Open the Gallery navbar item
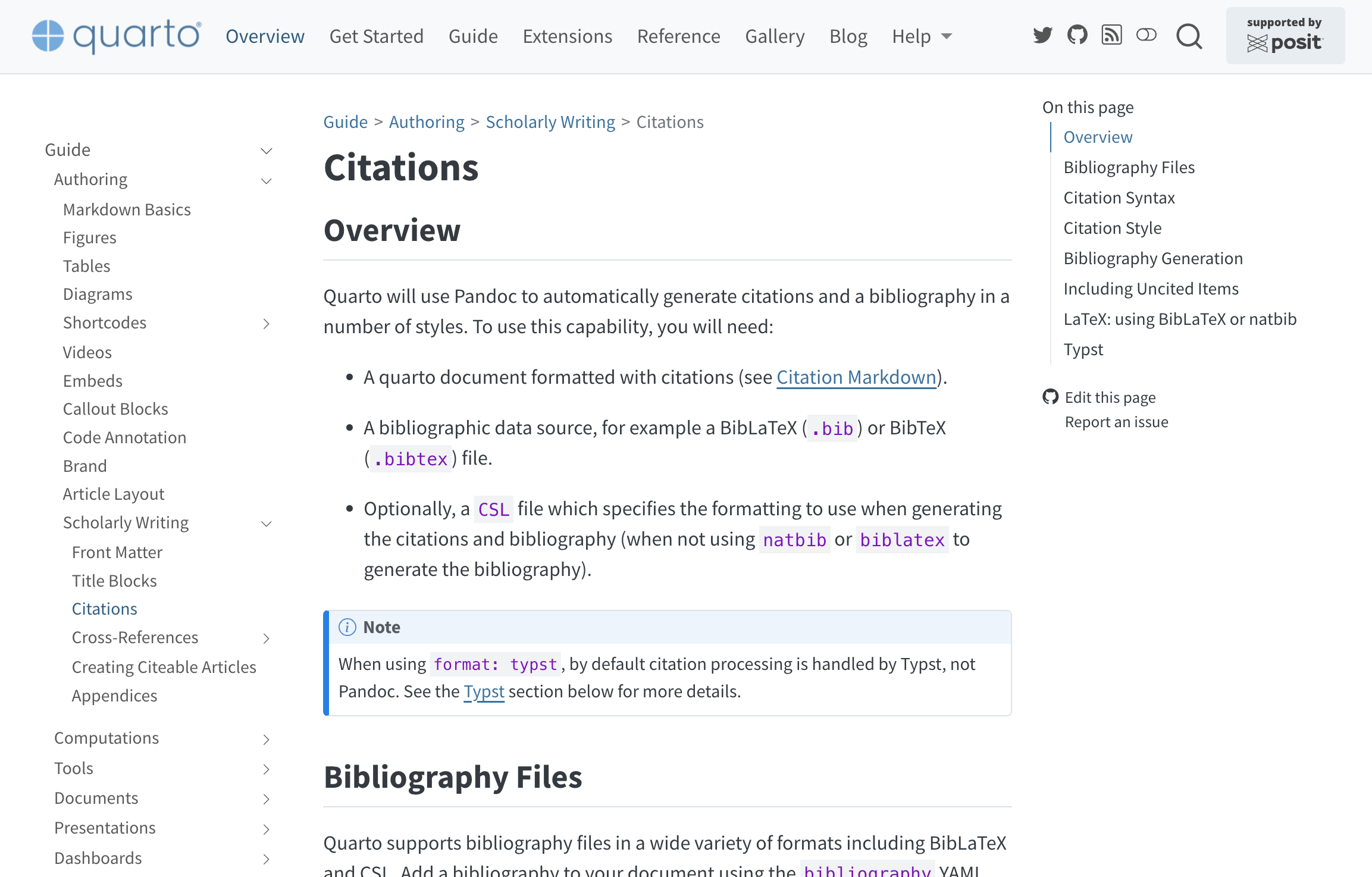Image resolution: width=1372 pixels, height=877 pixels. pyautogui.click(x=775, y=36)
